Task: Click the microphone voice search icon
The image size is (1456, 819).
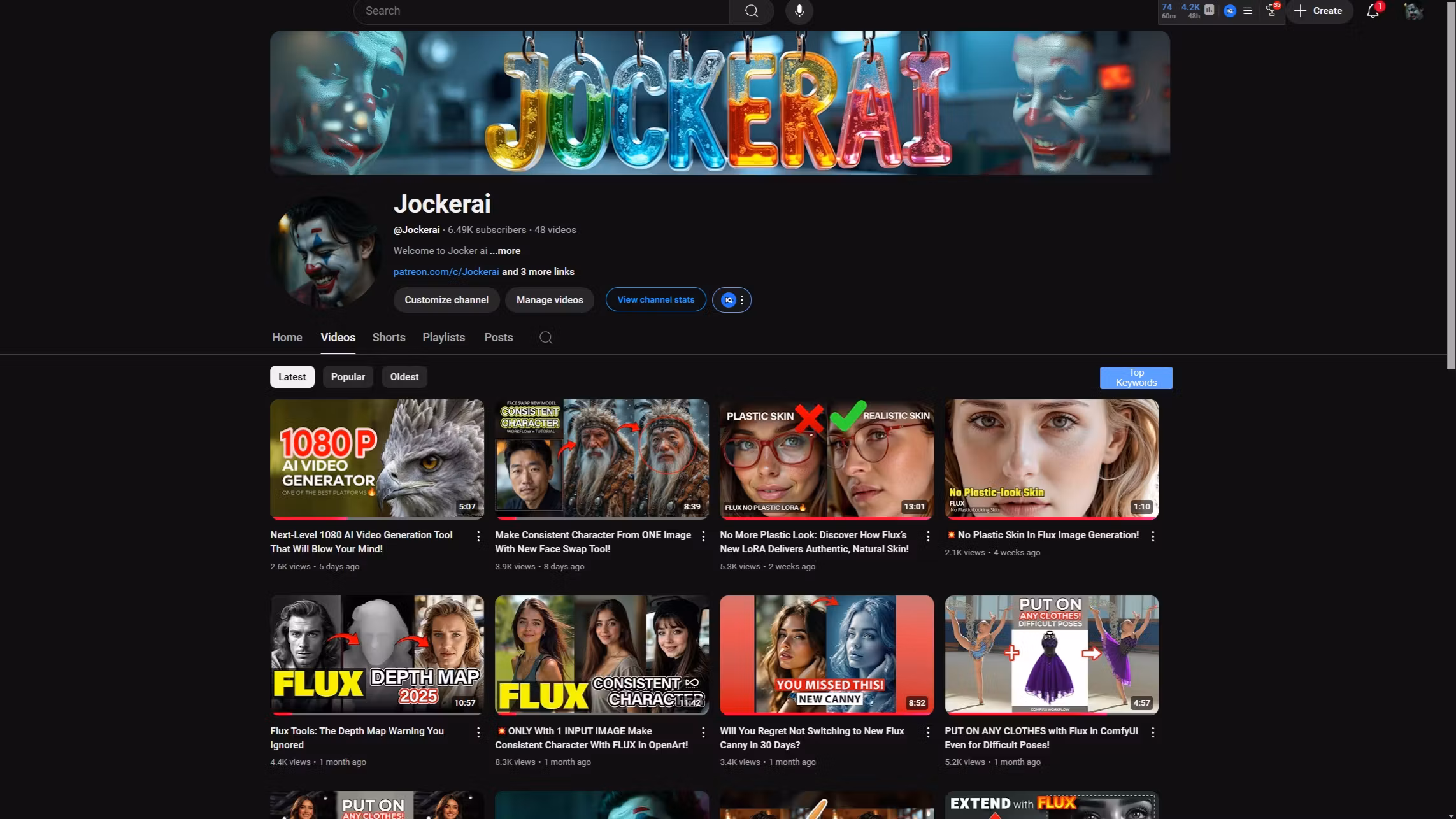Action: pos(799,11)
